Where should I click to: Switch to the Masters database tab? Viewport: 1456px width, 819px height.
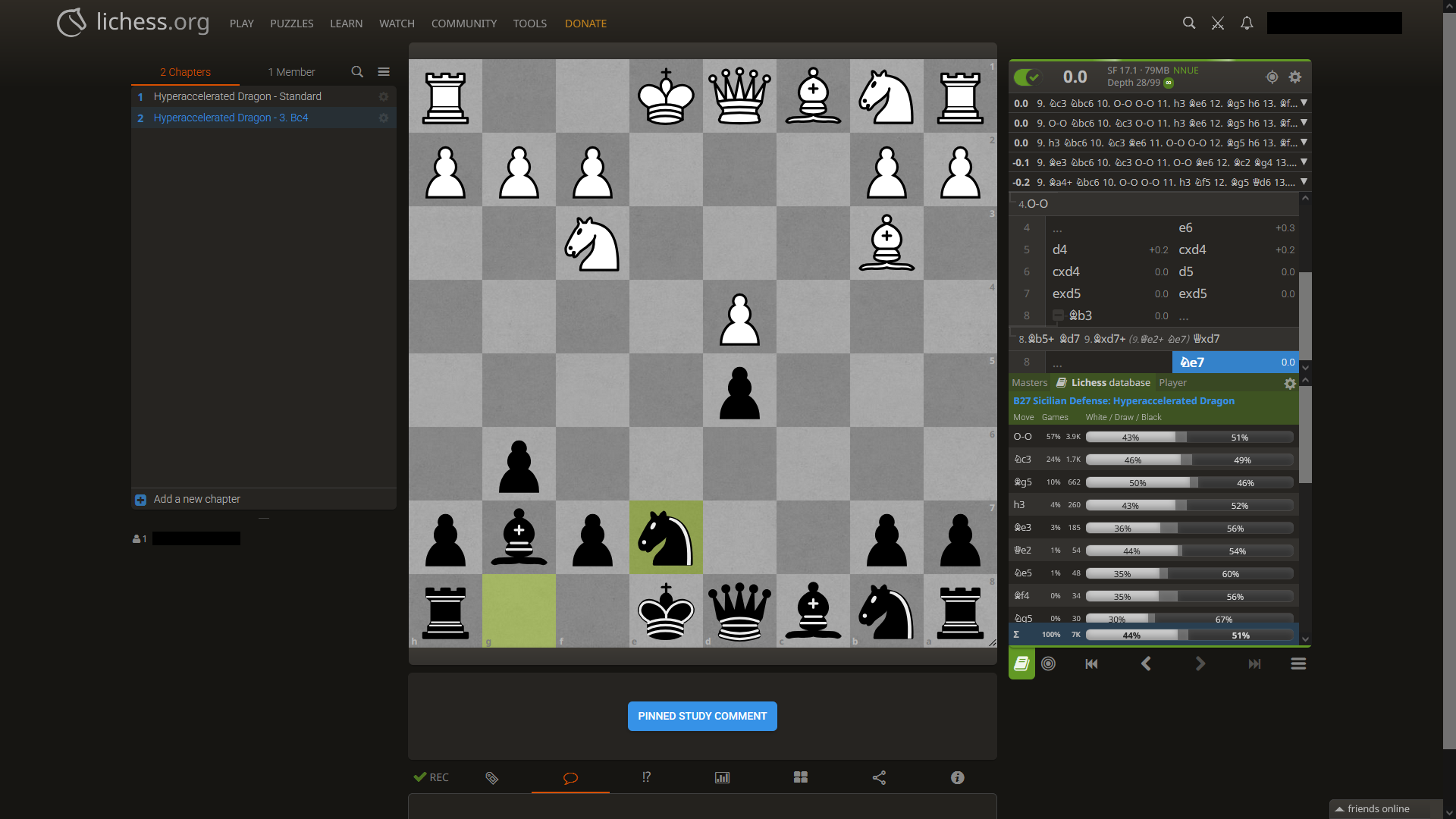[1029, 383]
